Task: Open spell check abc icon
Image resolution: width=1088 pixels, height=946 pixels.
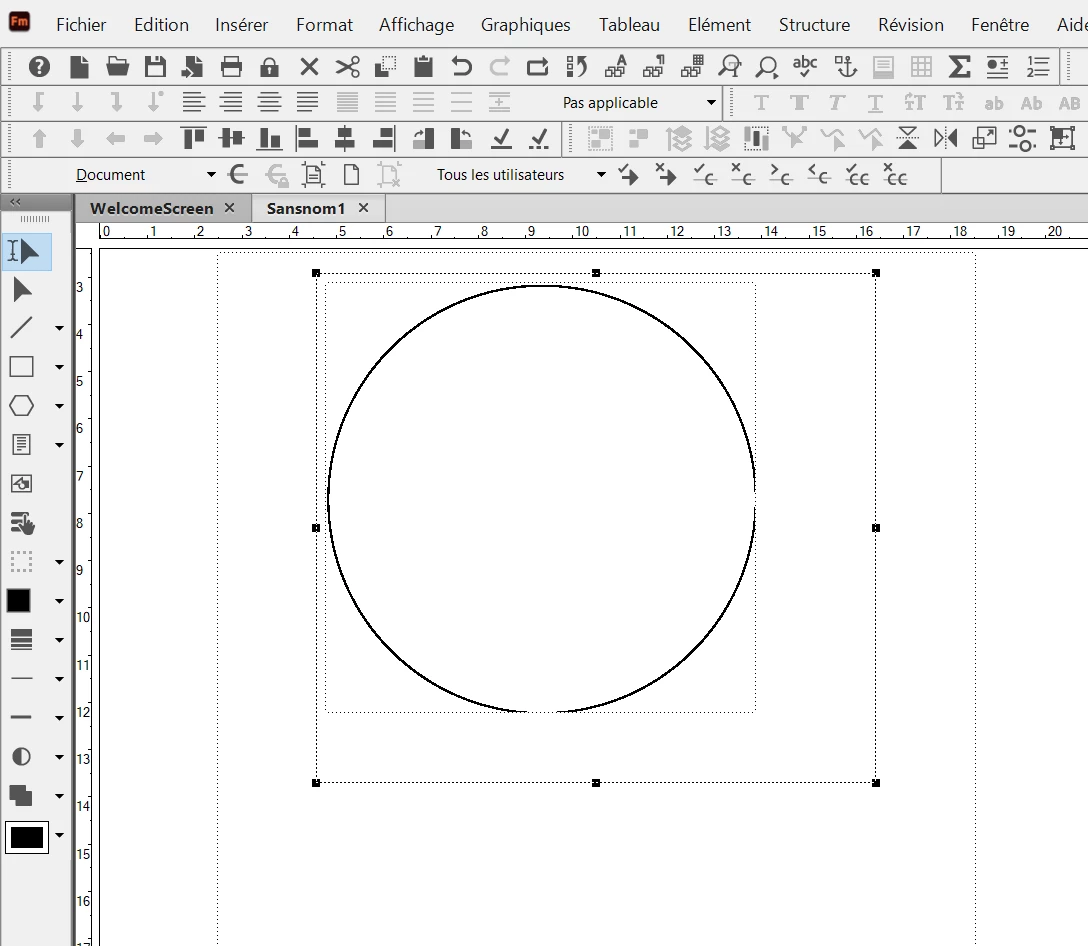Action: 805,67
